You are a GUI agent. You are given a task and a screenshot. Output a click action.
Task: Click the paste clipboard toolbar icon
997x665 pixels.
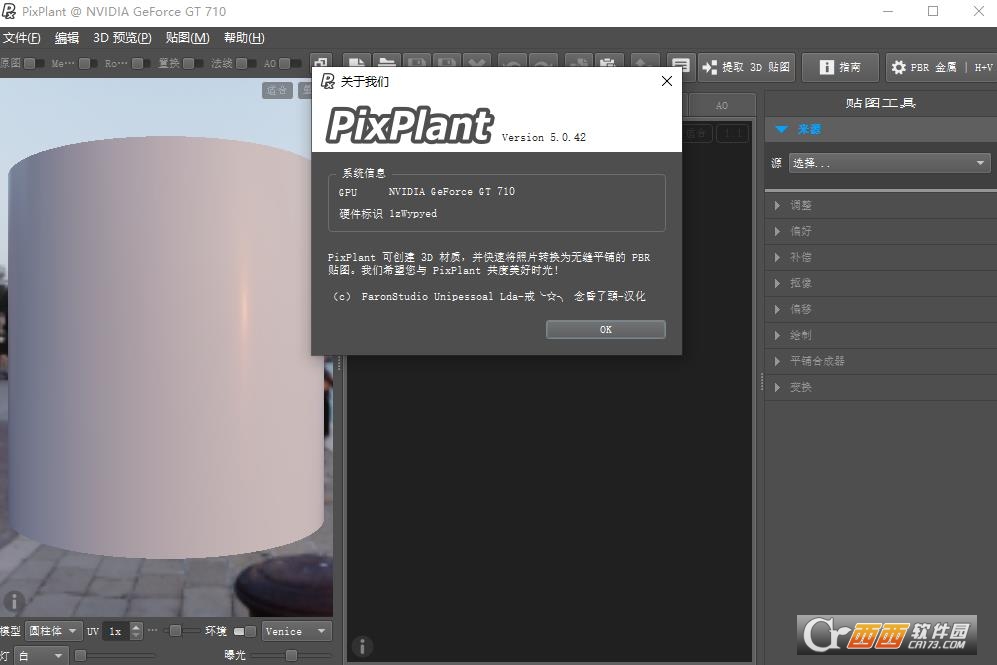(609, 62)
